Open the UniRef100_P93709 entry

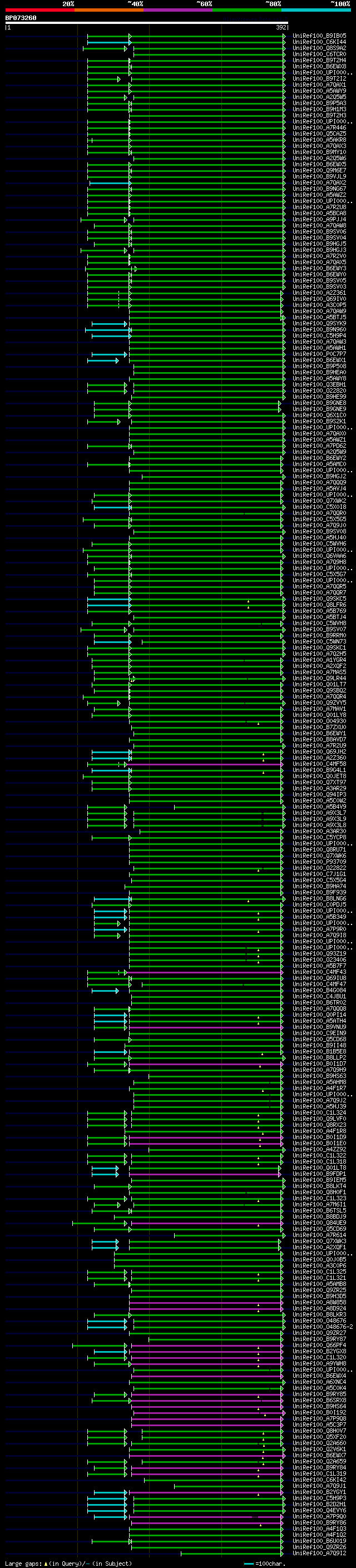(x=319, y=862)
